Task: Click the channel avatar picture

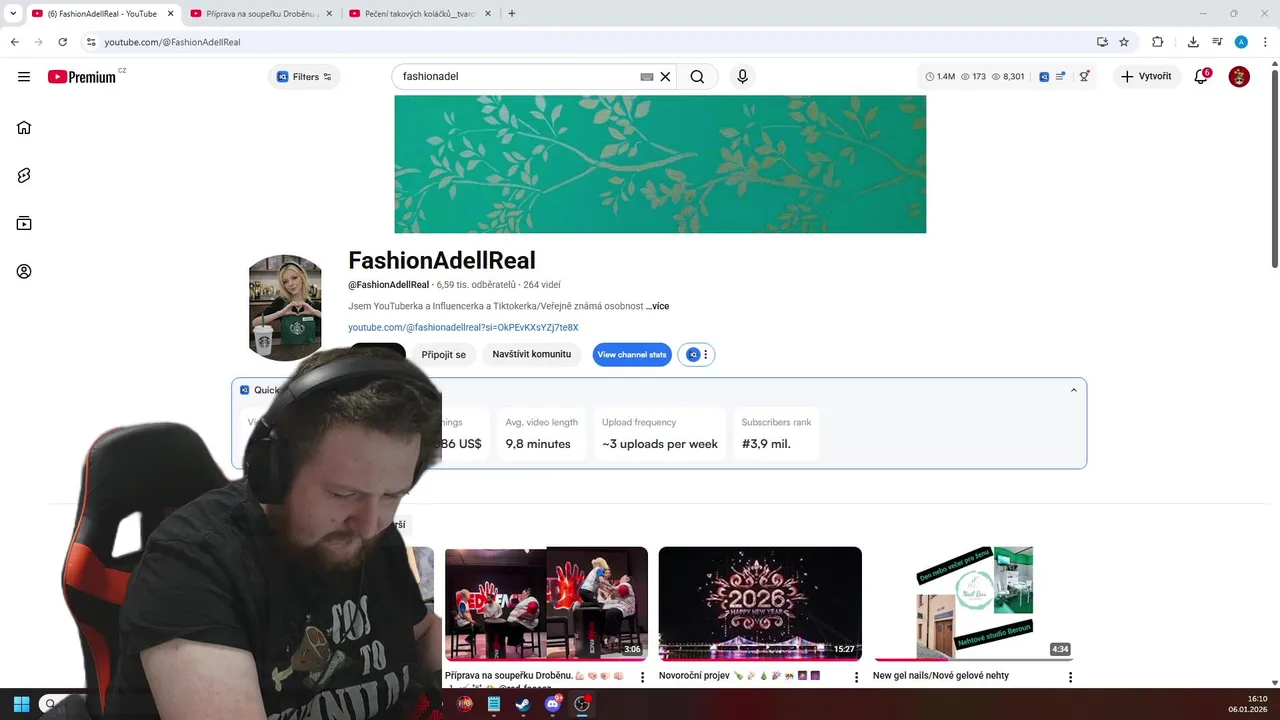Action: point(286,308)
